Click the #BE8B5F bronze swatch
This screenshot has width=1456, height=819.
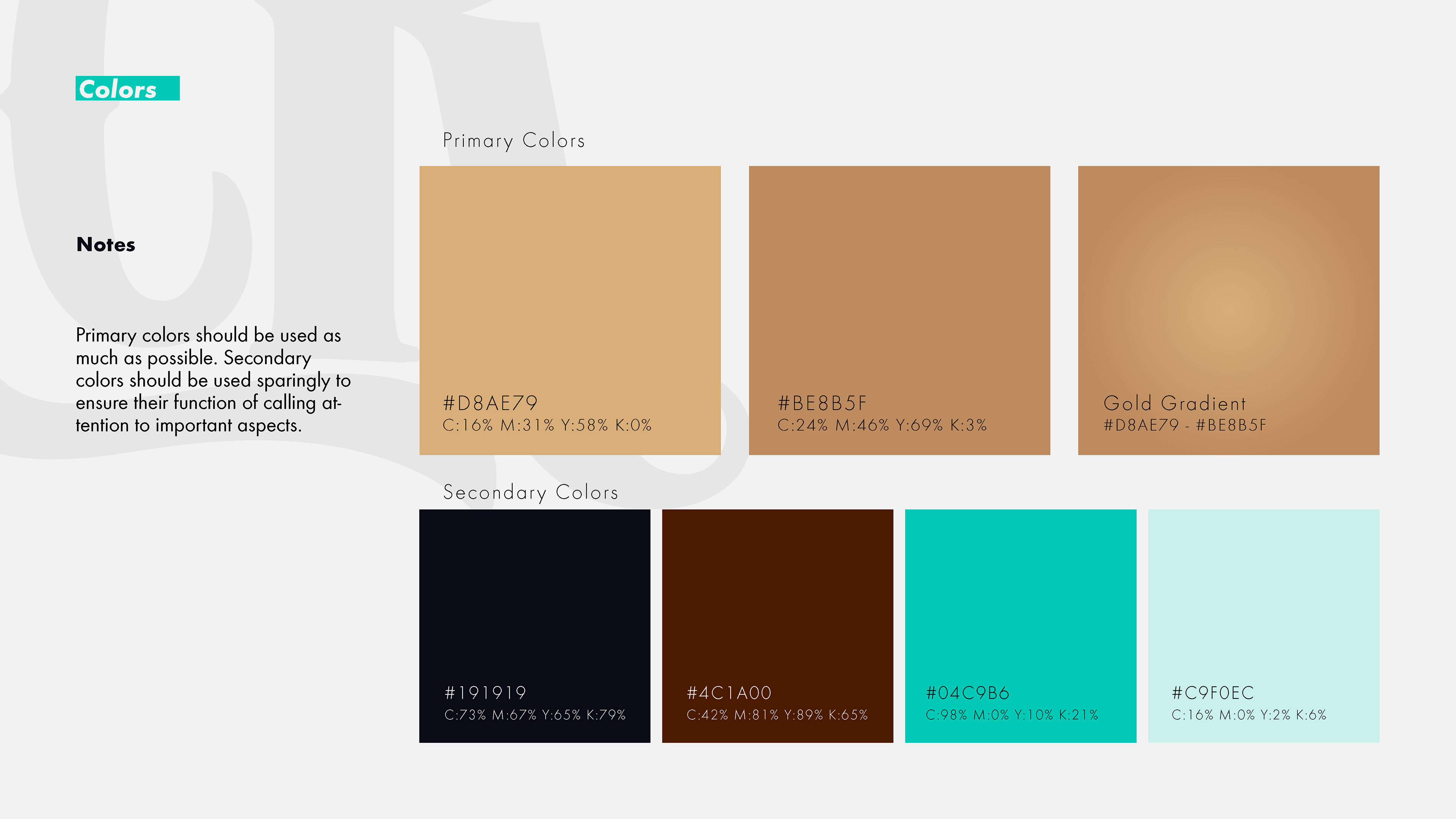pyautogui.click(x=899, y=310)
